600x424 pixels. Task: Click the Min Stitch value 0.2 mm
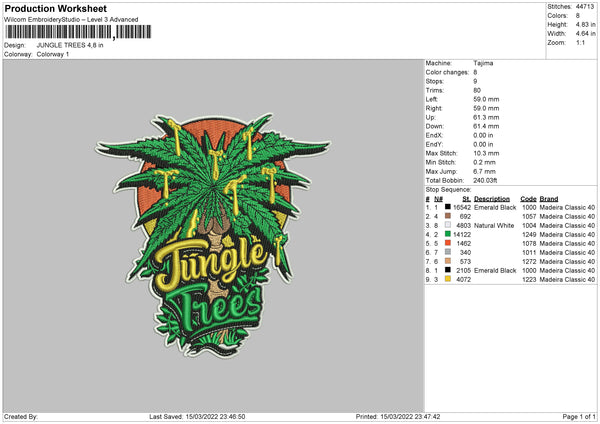tap(484, 162)
